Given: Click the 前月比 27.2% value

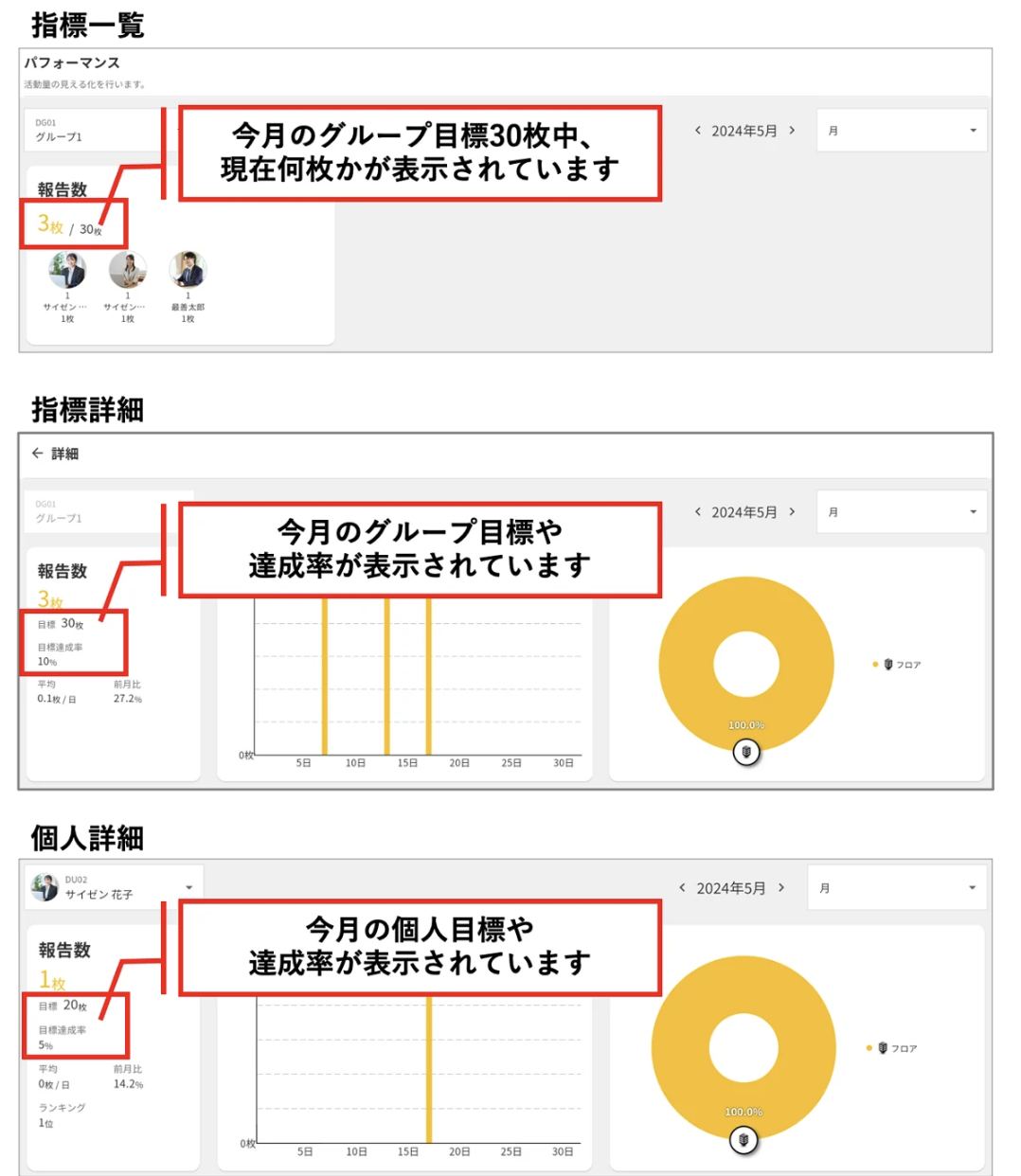Looking at the screenshot, I should tap(128, 692).
